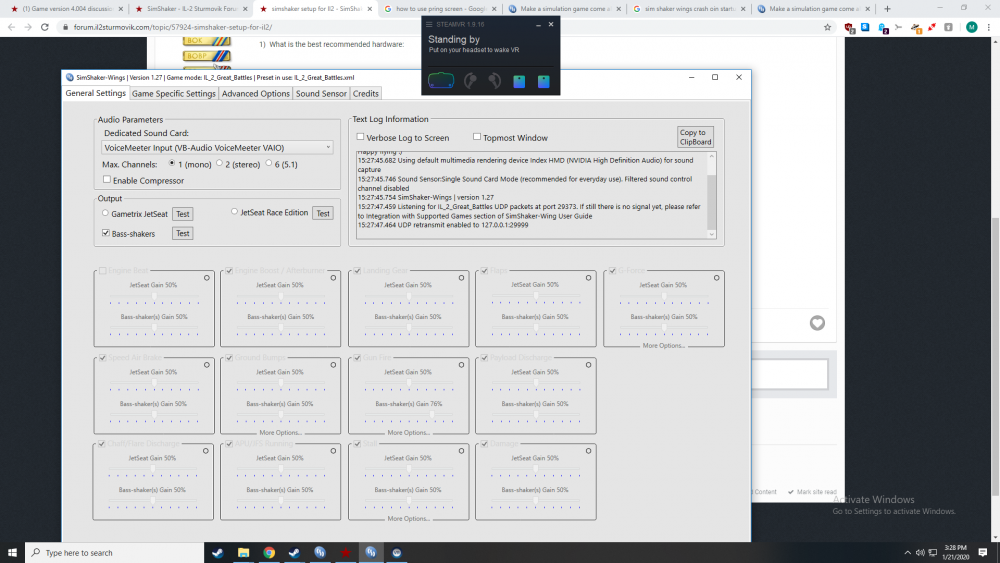Click the Damage Bass-shaker(s) gain slider
The width and height of the screenshot is (1000, 563).
(535, 501)
